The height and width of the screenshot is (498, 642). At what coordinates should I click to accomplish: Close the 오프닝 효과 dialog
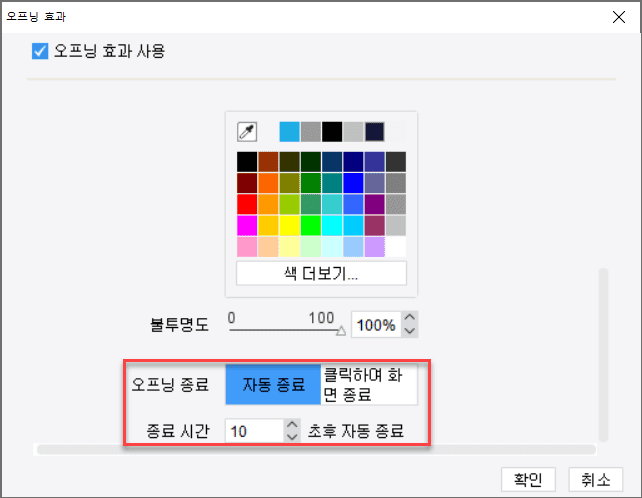click(x=619, y=17)
